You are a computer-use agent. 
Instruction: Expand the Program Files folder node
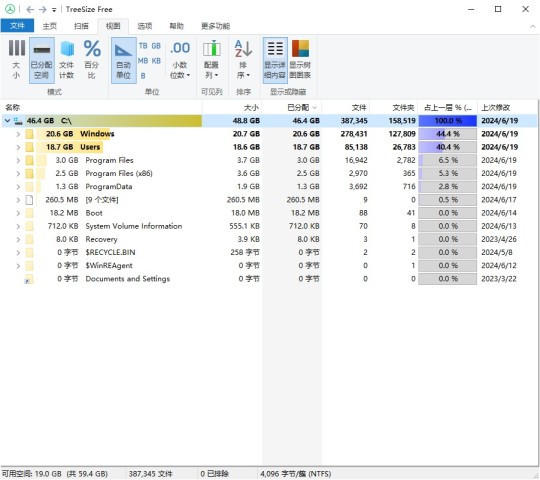click(x=18, y=160)
